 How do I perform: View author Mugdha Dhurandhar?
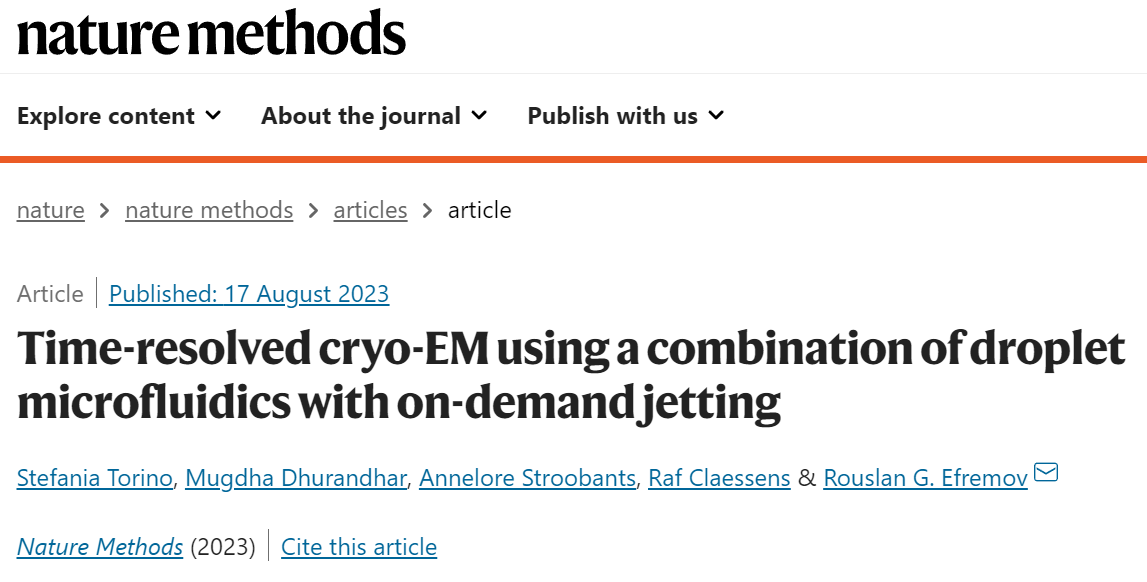(x=296, y=478)
